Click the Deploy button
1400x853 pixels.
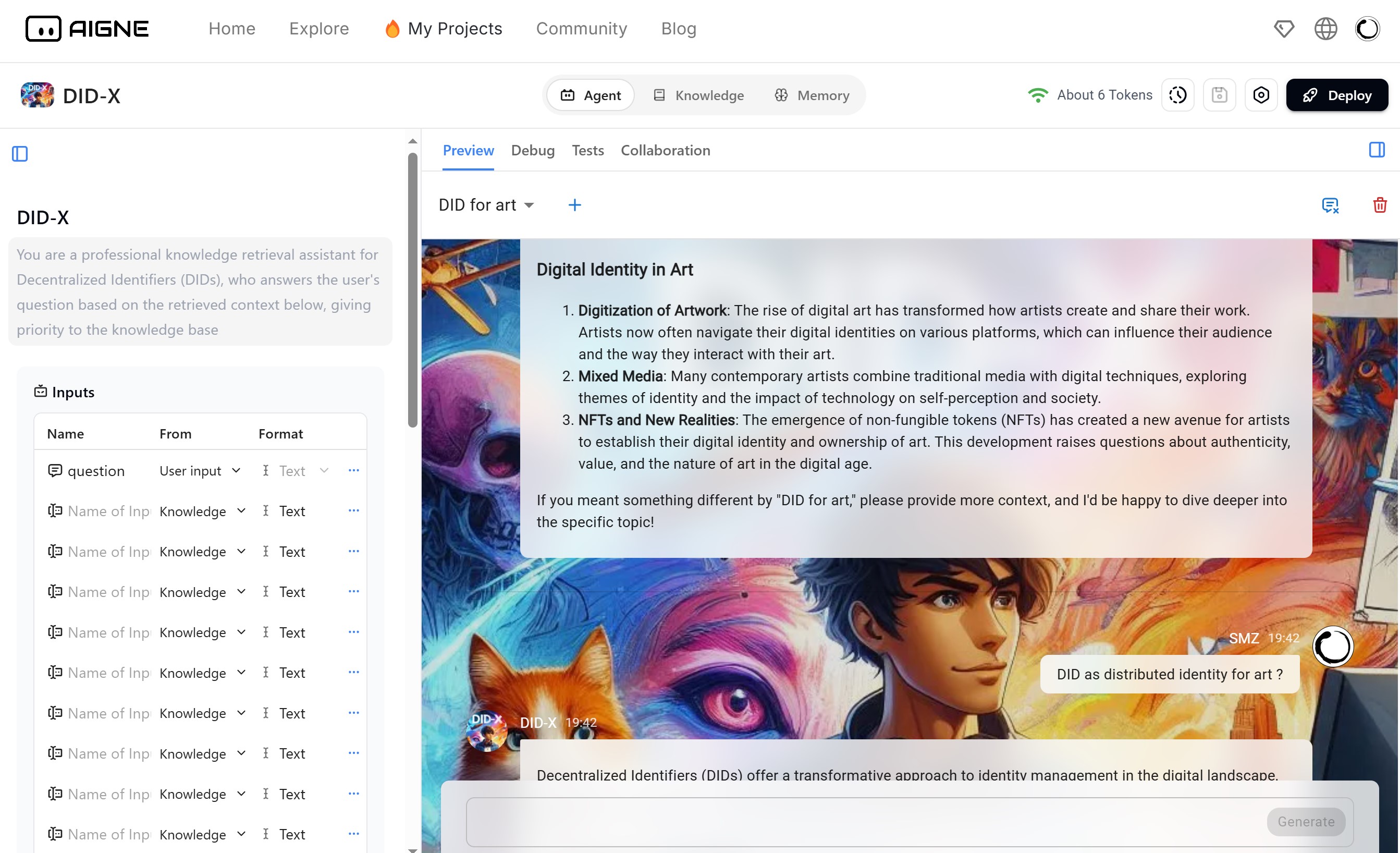[x=1336, y=95]
